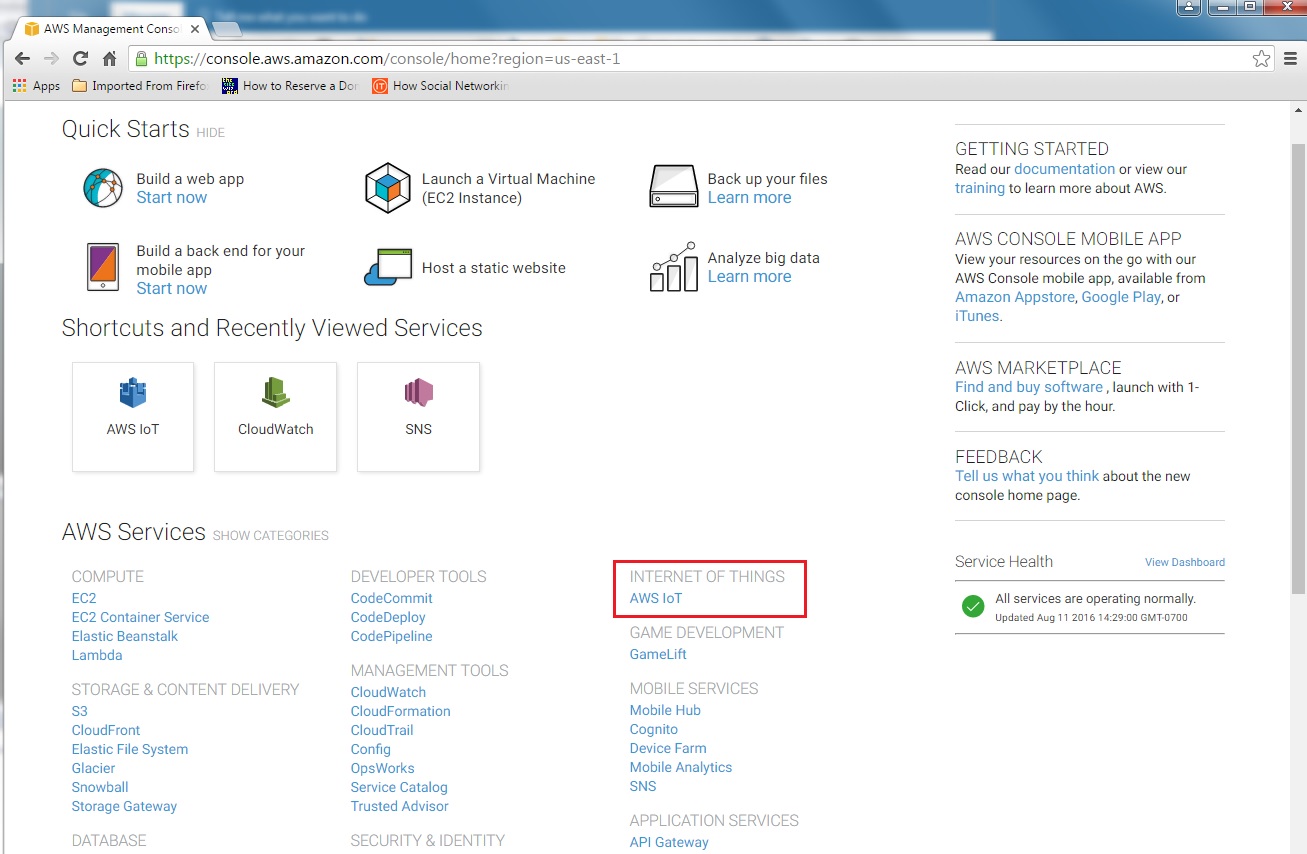The width and height of the screenshot is (1307, 854).
Task: Go back using browser back arrow
Action: point(22,59)
